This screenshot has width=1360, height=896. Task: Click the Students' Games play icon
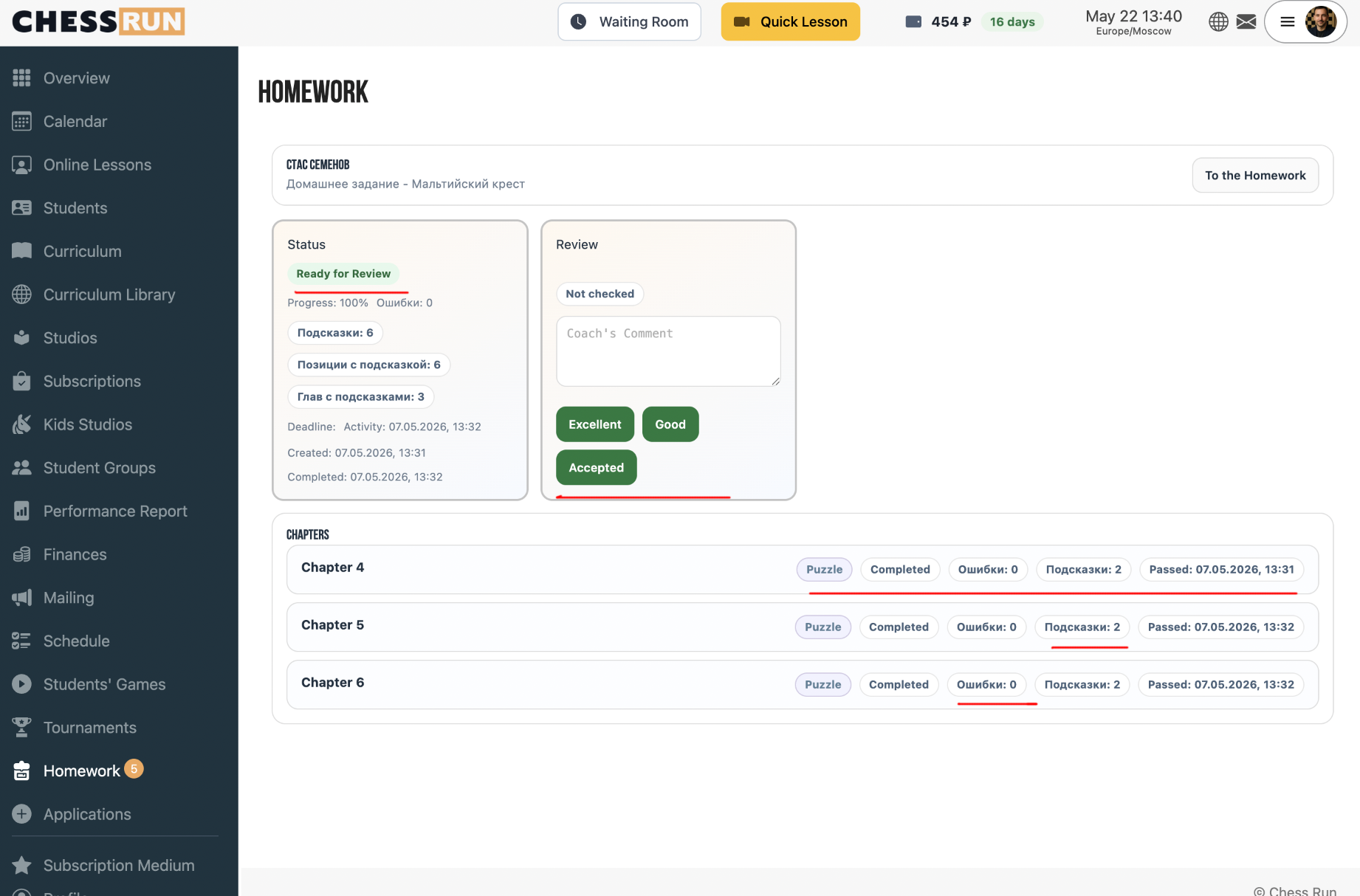click(22, 684)
